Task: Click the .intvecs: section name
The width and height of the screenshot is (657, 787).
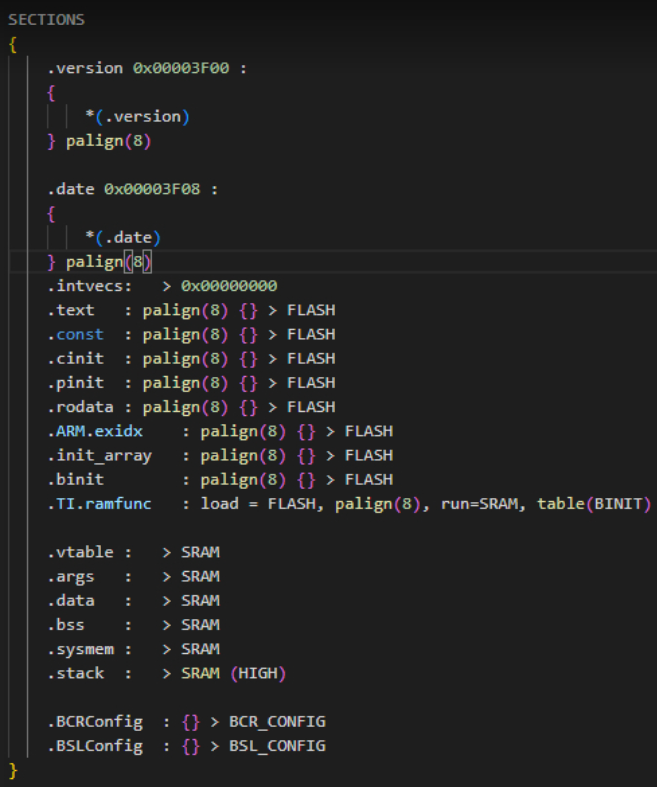Action: coord(90,286)
